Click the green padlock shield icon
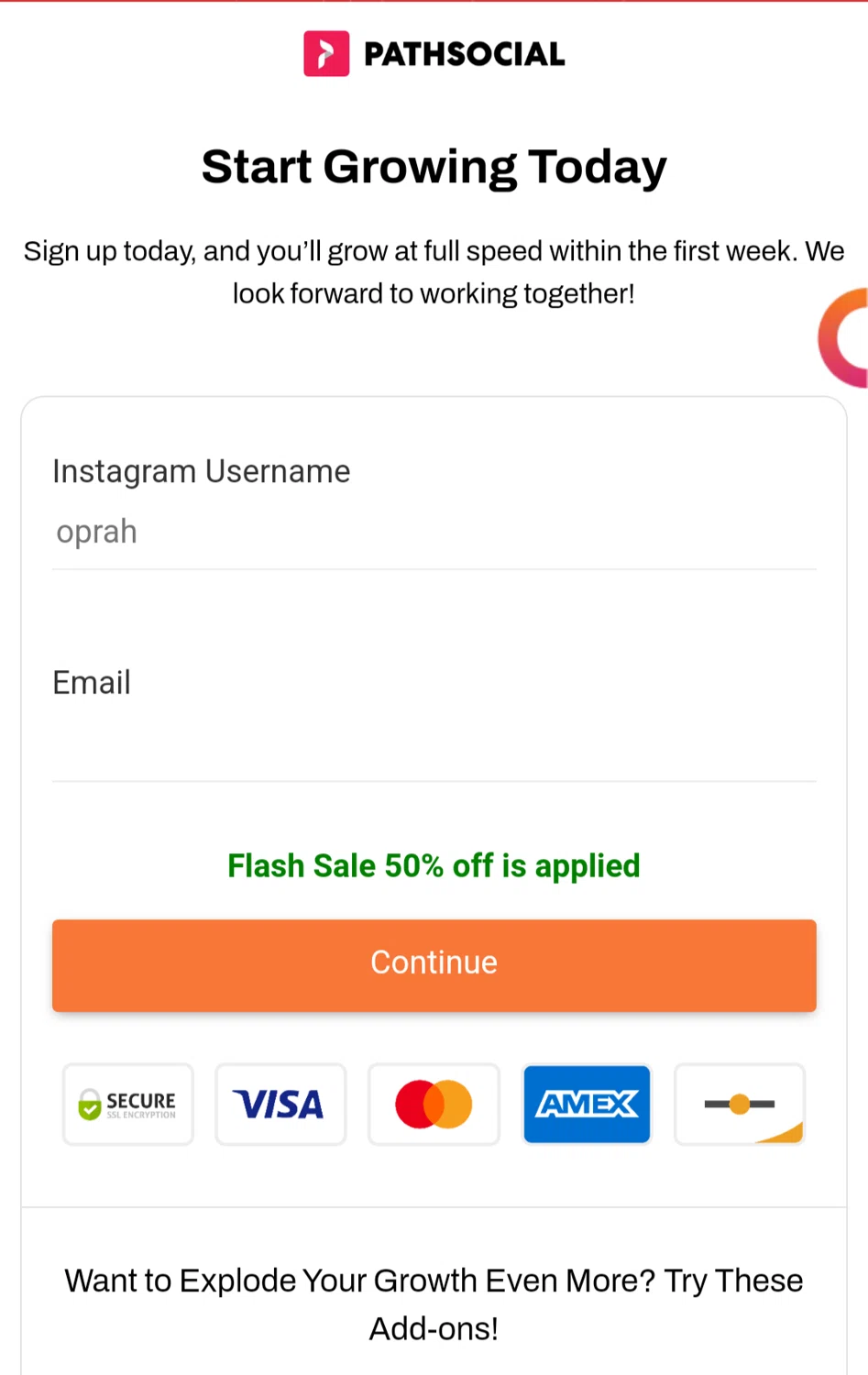The width and height of the screenshot is (868, 1375). pyautogui.click(x=90, y=1105)
